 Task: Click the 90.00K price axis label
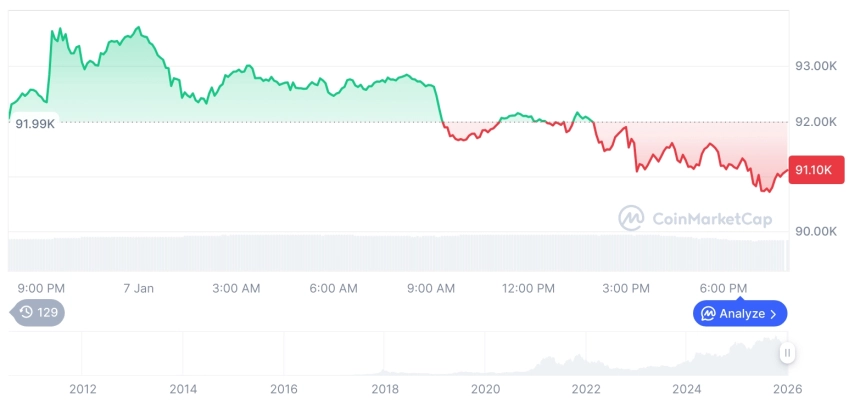click(x=815, y=231)
